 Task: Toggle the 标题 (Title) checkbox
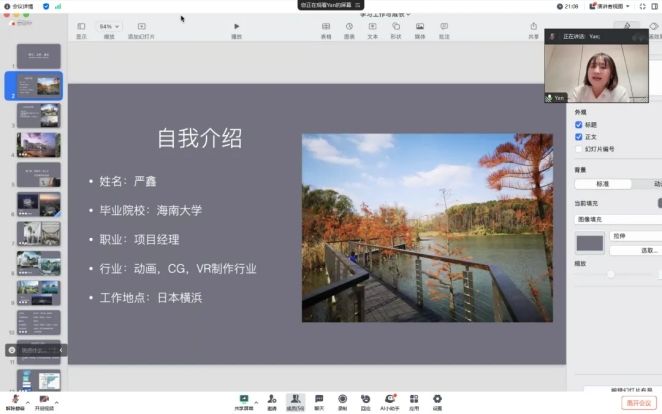579,124
